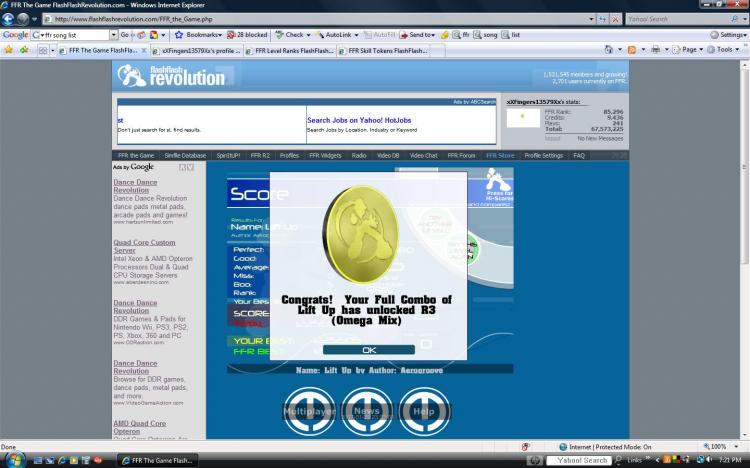750x468 pixels.
Task: Click the RSS feeds icon
Action: (632, 50)
